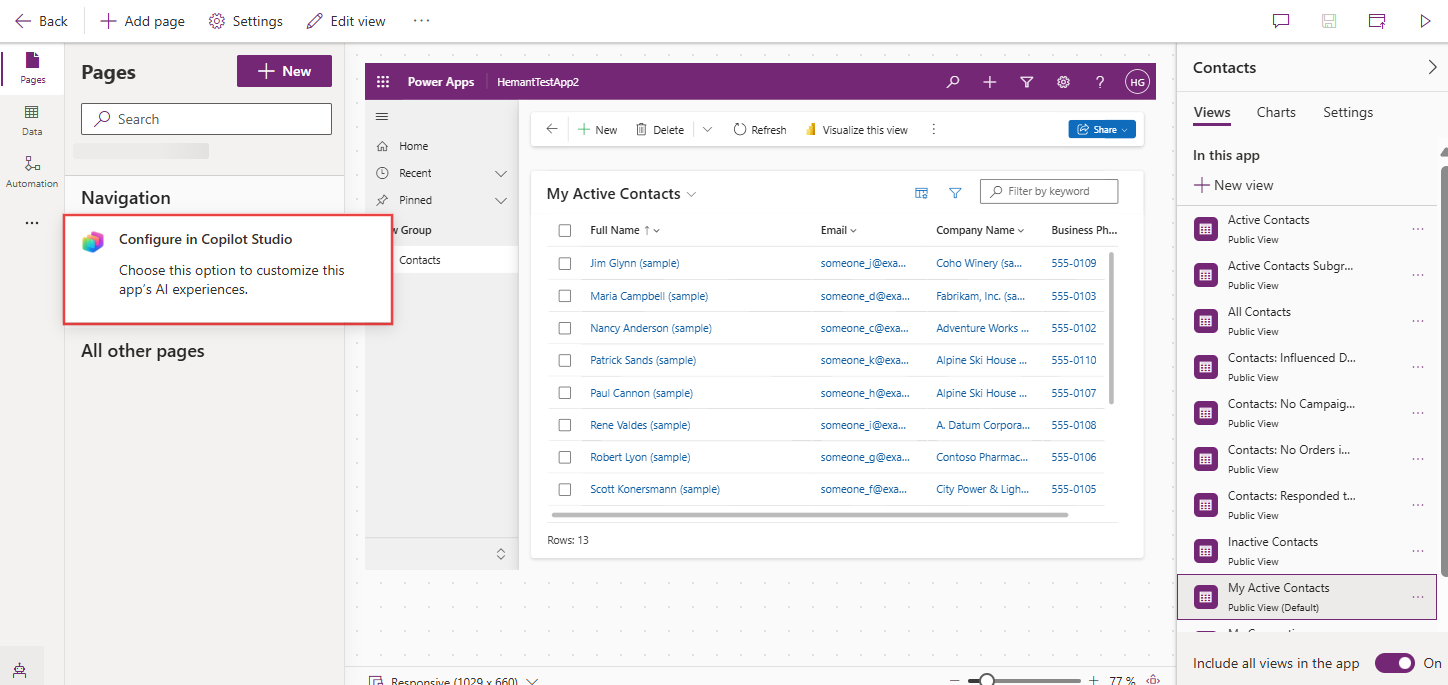The width and height of the screenshot is (1448, 685).
Task: Tick the select-all checkbox in grid header
Action: [565, 230]
